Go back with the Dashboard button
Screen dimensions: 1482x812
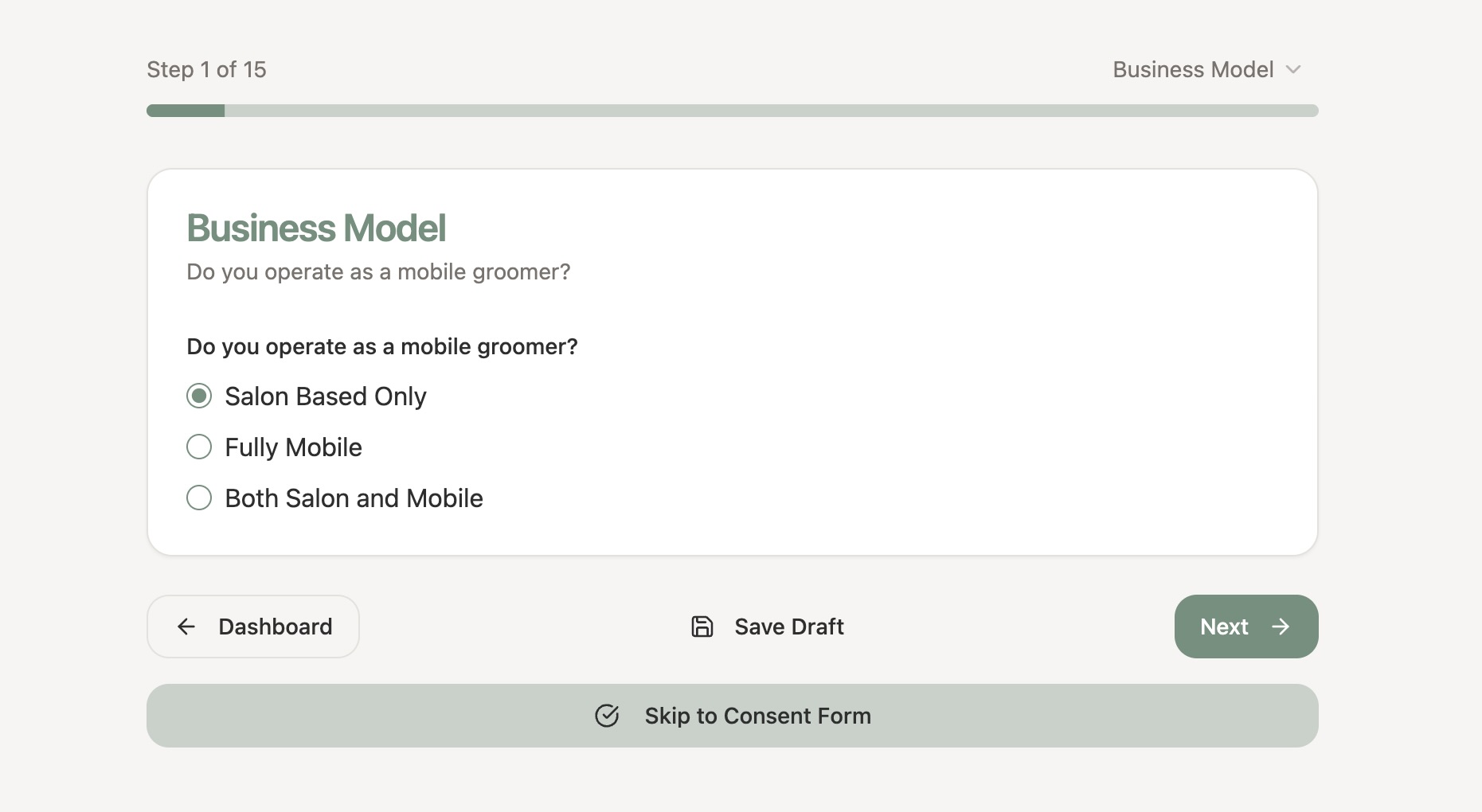click(253, 627)
